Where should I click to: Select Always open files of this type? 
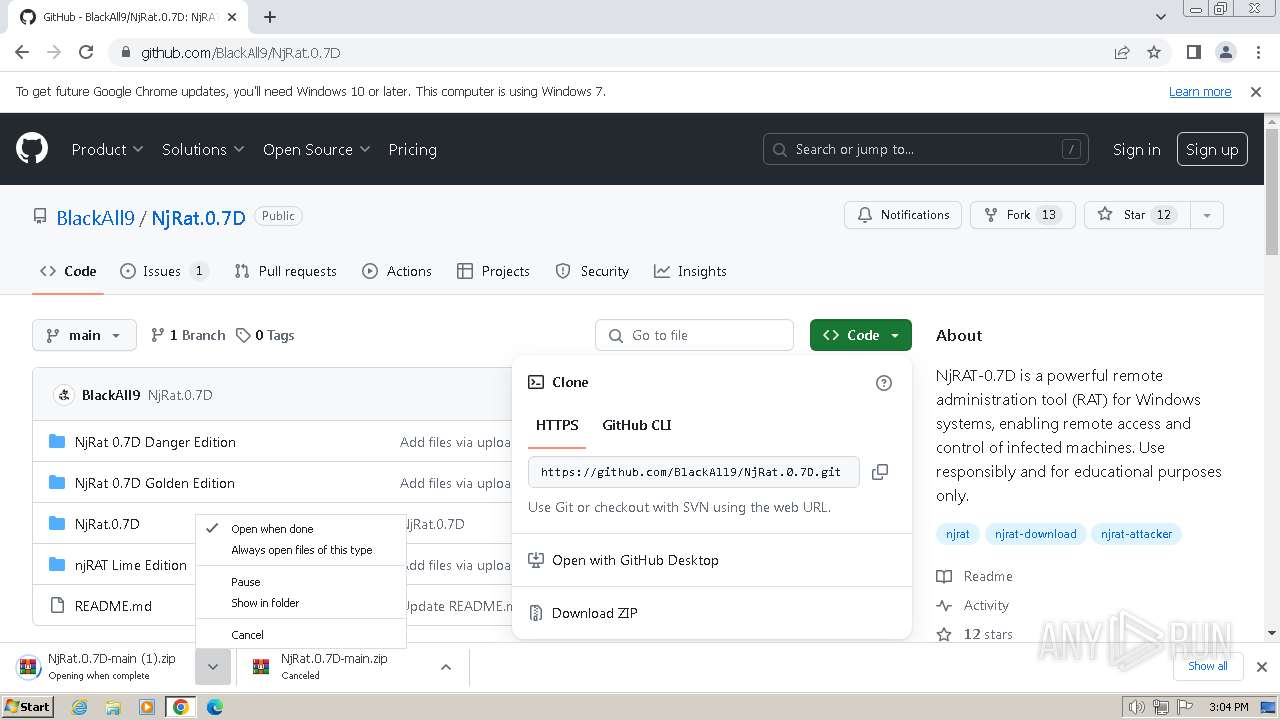[x=302, y=550]
